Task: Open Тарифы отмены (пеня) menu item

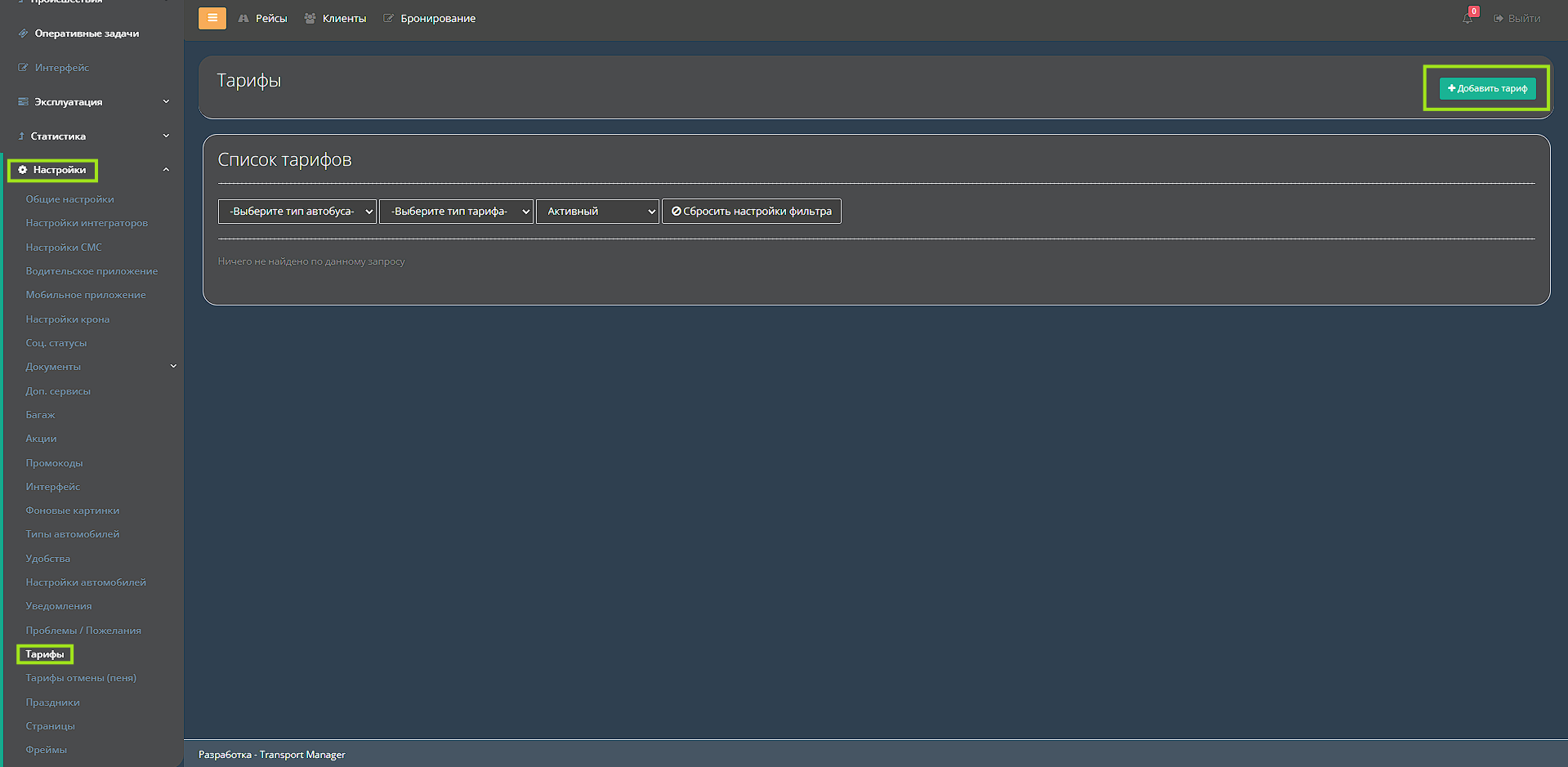Action: click(x=81, y=678)
